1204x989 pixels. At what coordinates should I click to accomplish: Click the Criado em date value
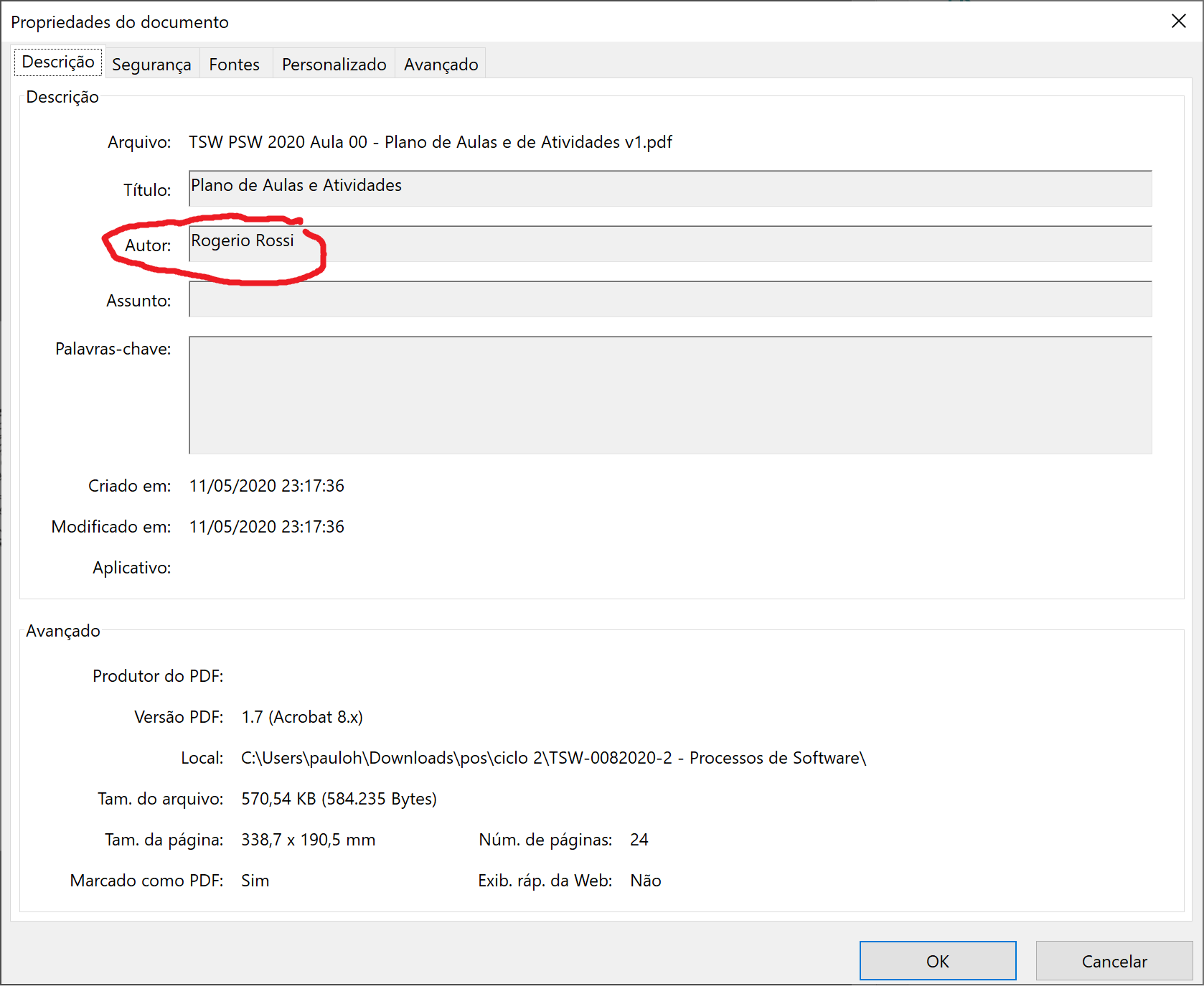pyautogui.click(x=267, y=486)
